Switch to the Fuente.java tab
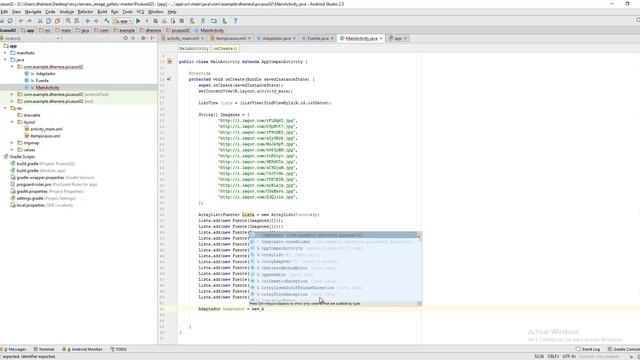 click(318, 38)
